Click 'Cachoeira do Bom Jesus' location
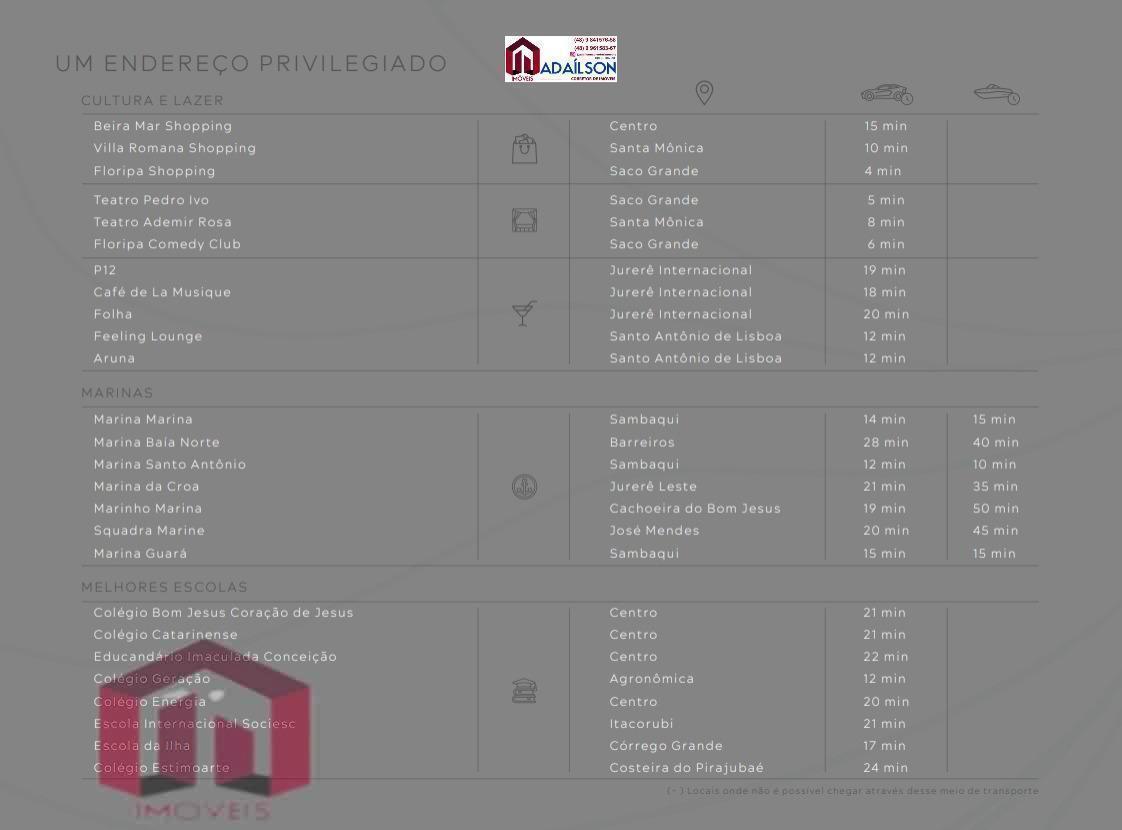This screenshot has height=830, width=1122. [x=695, y=509]
